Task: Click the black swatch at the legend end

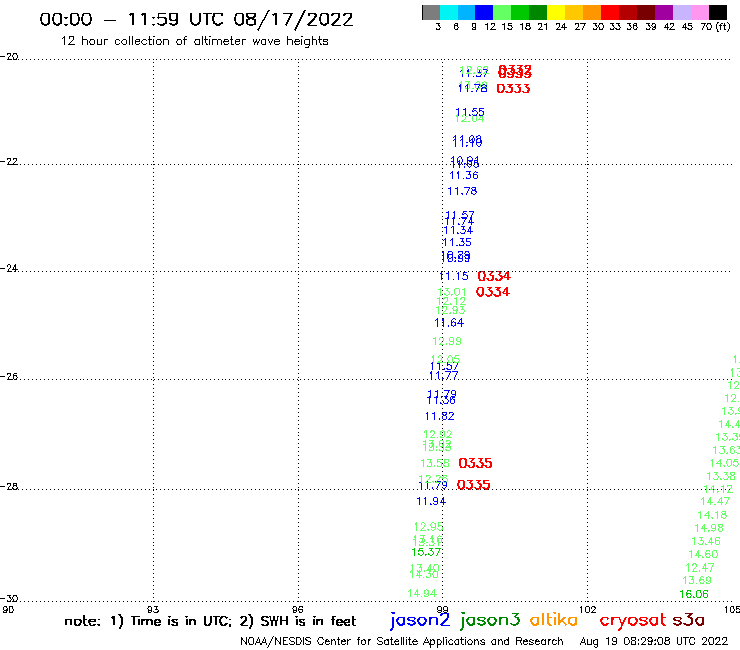Action: click(717, 12)
